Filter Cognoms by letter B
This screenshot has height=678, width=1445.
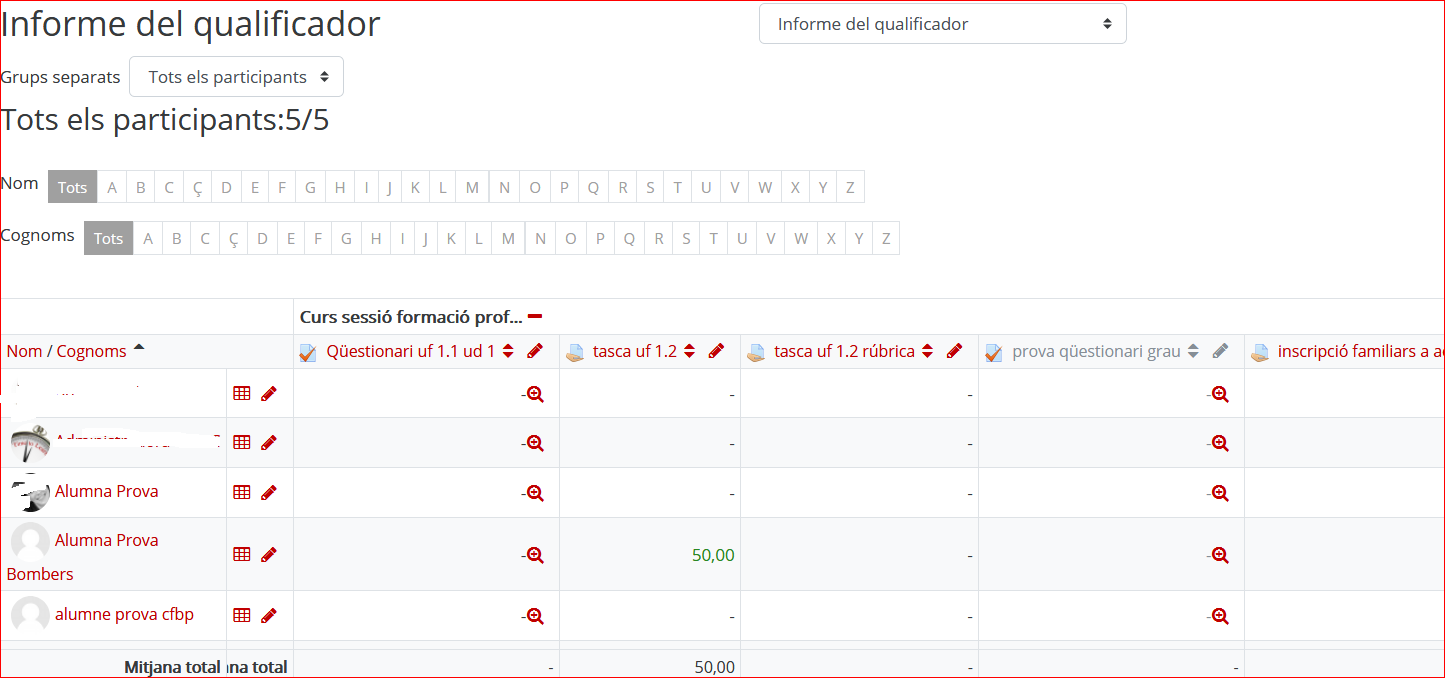point(176,238)
